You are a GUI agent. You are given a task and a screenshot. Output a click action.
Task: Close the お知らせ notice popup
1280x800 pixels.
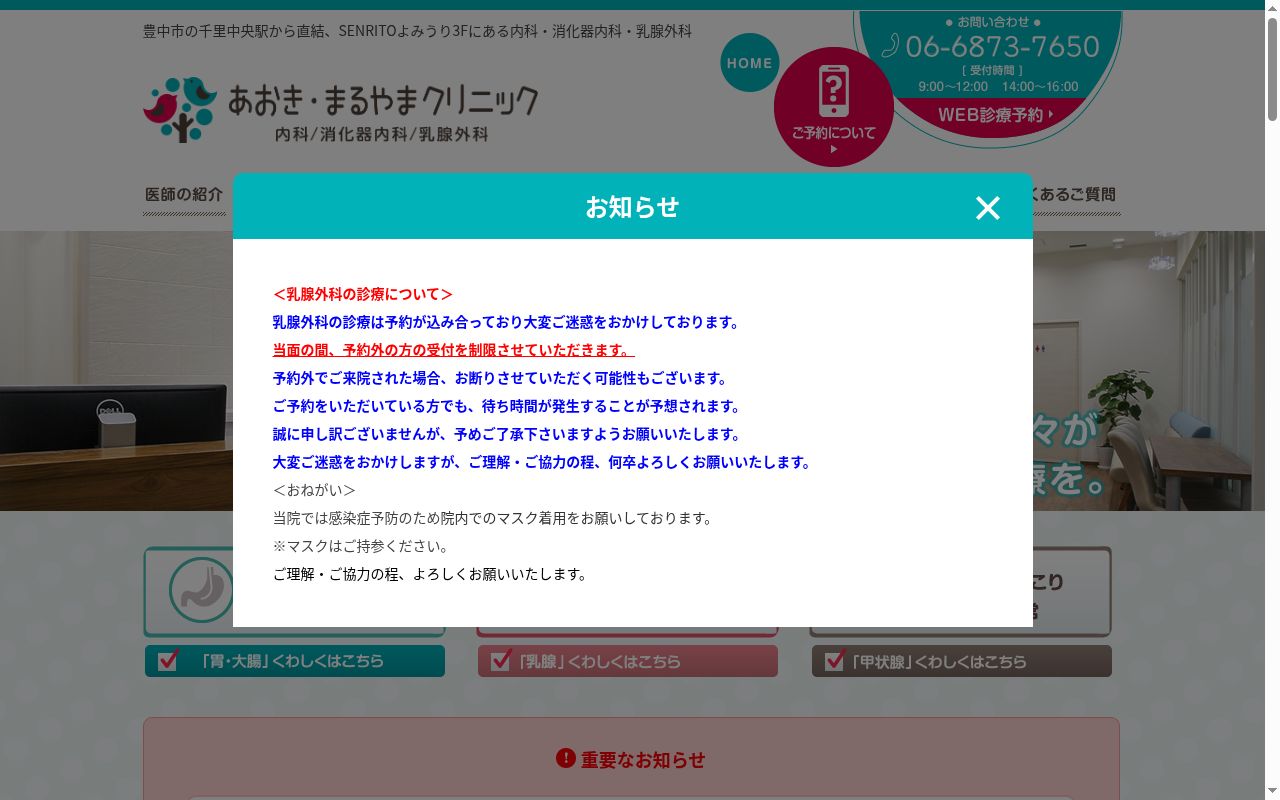pyautogui.click(x=988, y=207)
